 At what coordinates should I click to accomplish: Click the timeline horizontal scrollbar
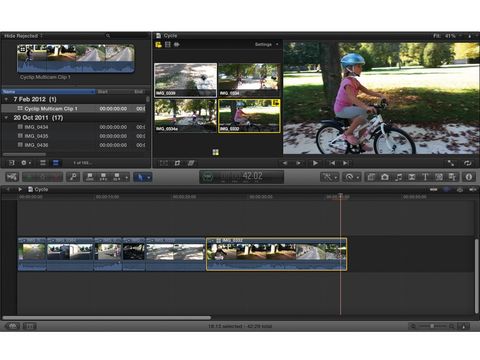click(x=107, y=318)
